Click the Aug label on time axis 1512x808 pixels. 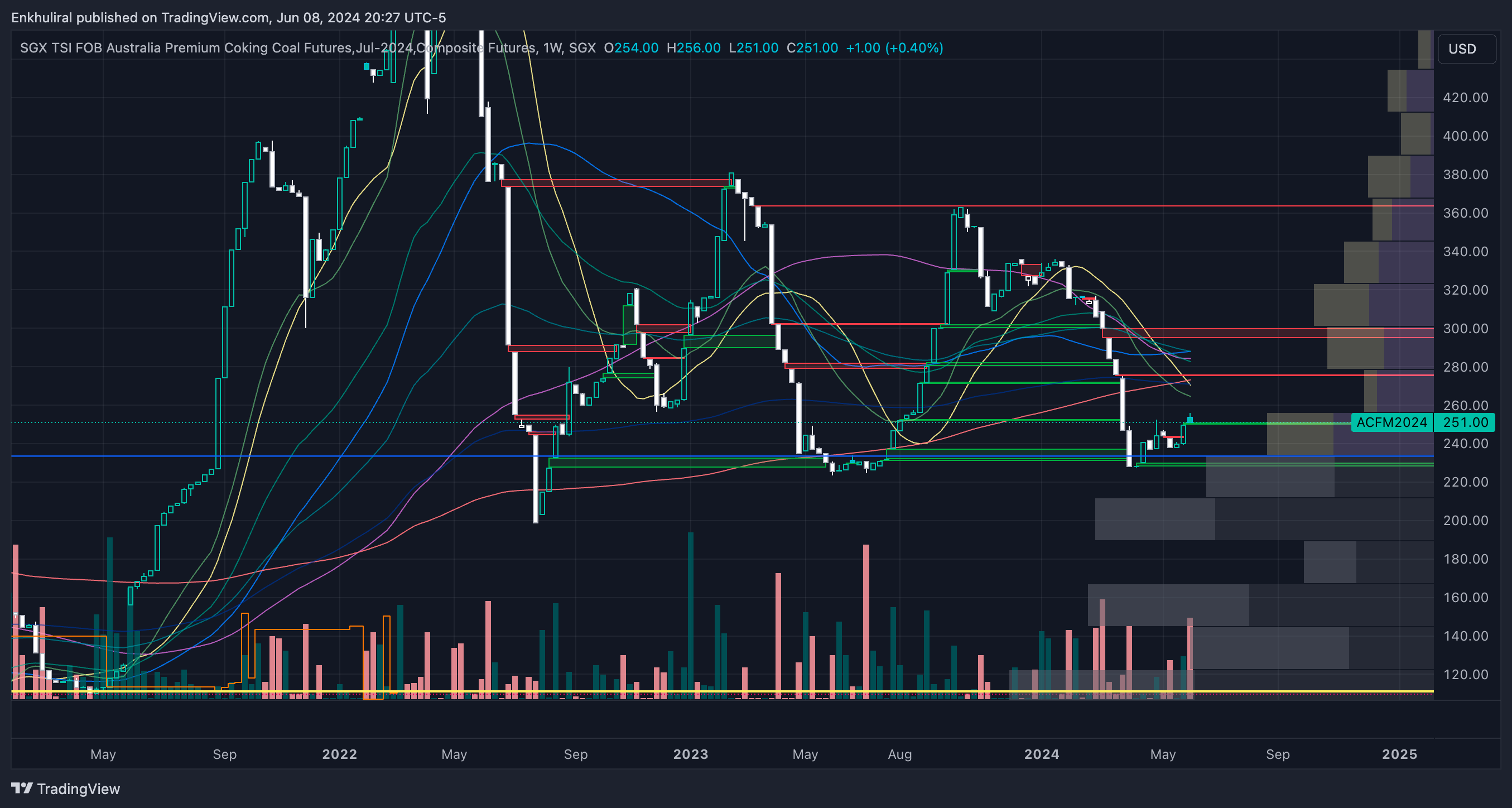pos(899,754)
